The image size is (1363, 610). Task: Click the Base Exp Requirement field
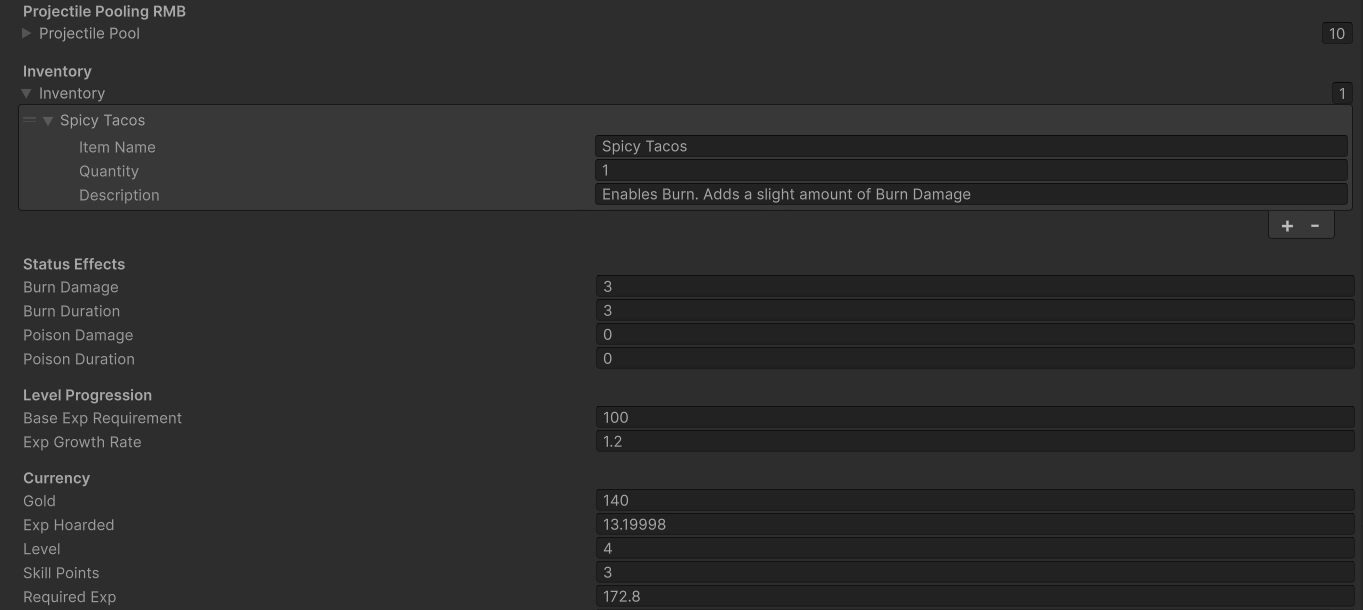coord(974,418)
